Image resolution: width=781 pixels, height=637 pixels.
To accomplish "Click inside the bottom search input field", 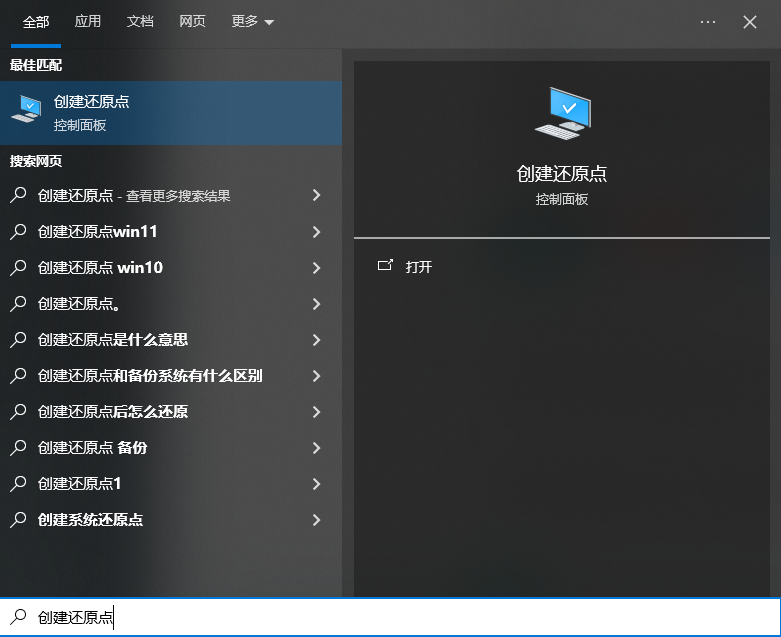I will [390, 617].
